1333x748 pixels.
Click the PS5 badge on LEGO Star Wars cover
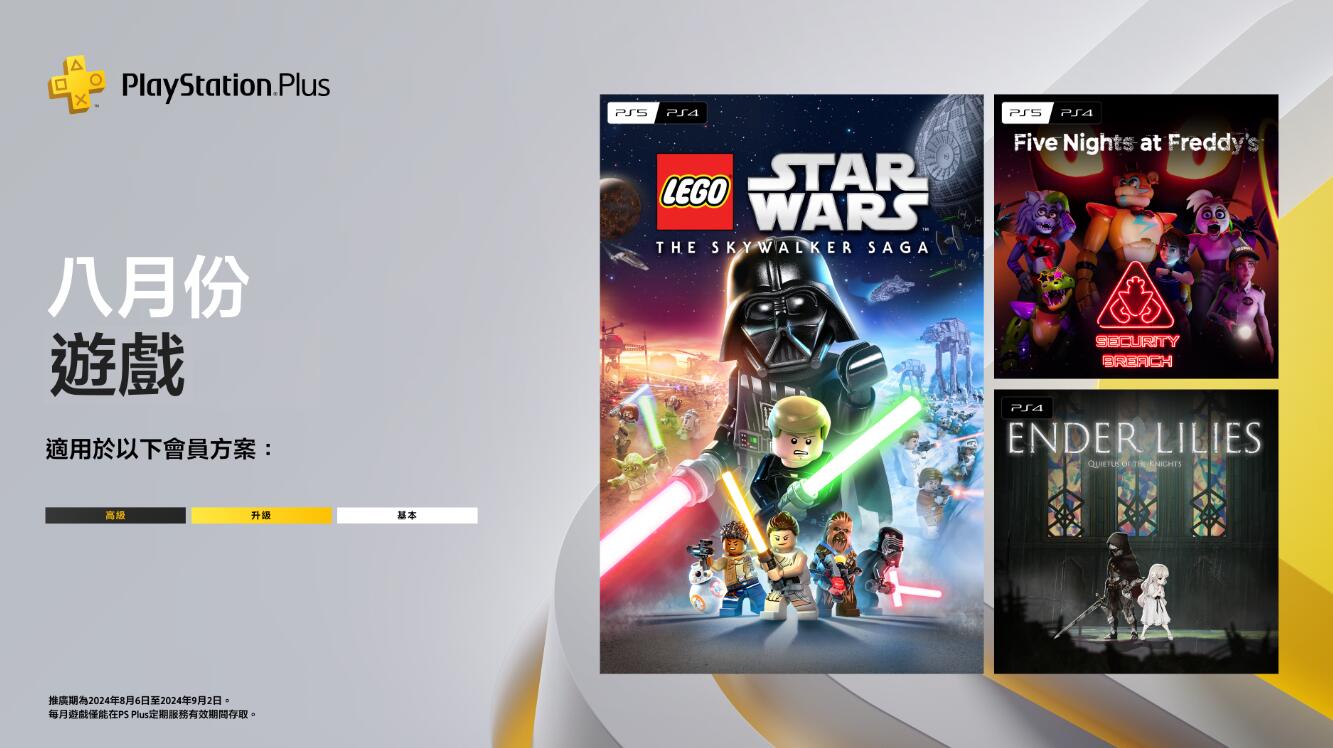pyautogui.click(x=632, y=113)
